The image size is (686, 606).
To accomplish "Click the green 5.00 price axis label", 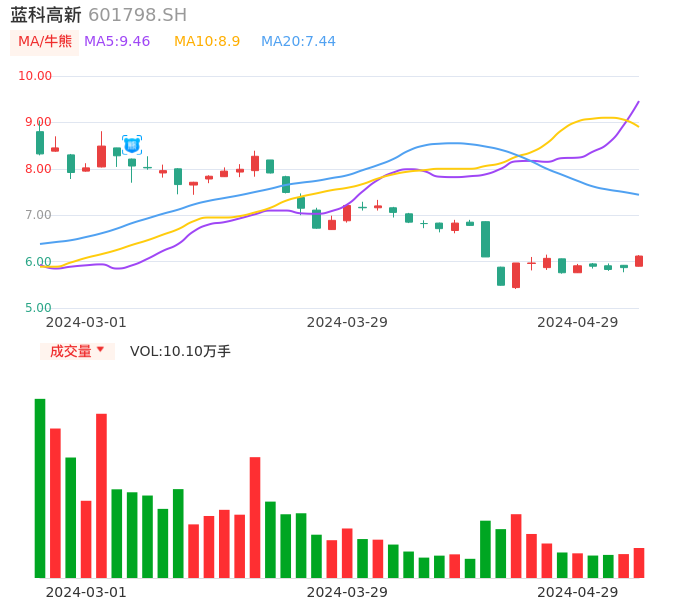I will pyautogui.click(x=38, y=308).
